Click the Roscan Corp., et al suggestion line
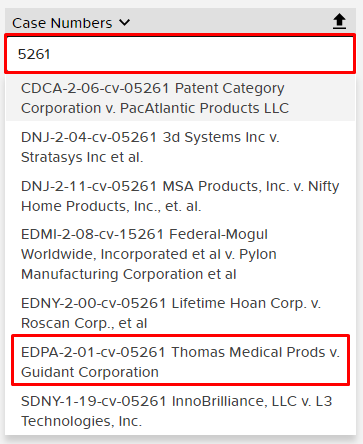The image size is (363, 444). click(84, 323)
